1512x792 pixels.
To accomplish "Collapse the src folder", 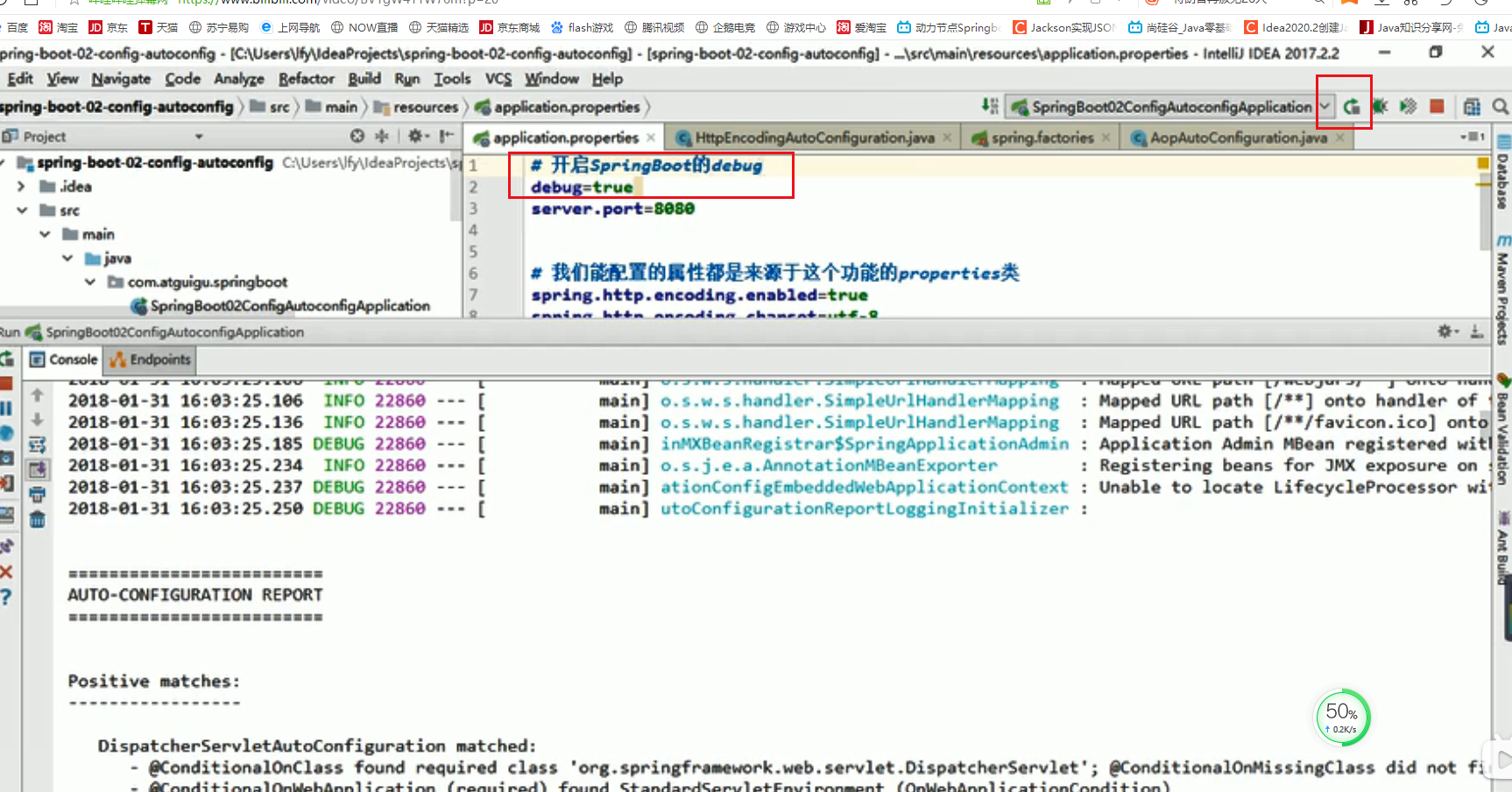I will (x=21, y=210).
